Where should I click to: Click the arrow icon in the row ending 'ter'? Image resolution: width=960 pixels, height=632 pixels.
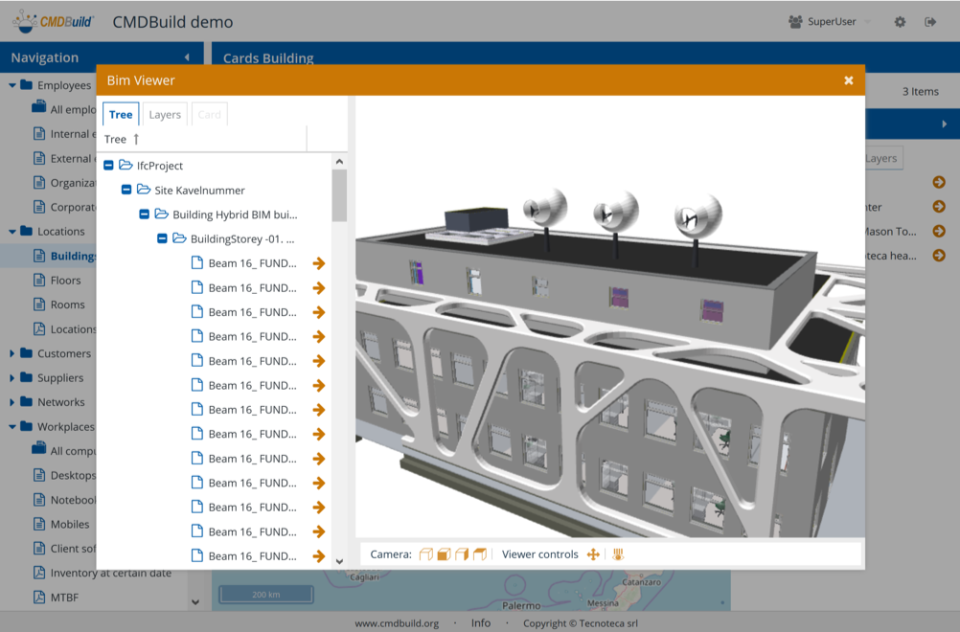coord(939,206)
